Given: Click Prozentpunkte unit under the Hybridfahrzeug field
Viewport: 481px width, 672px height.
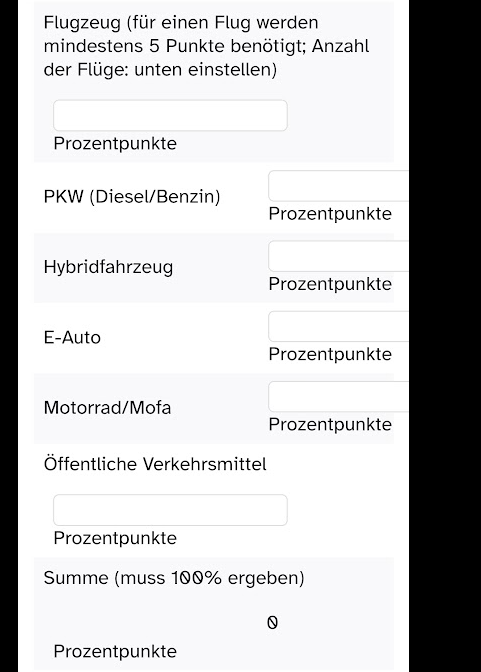Looking at the screenshot, I should 330,284.
